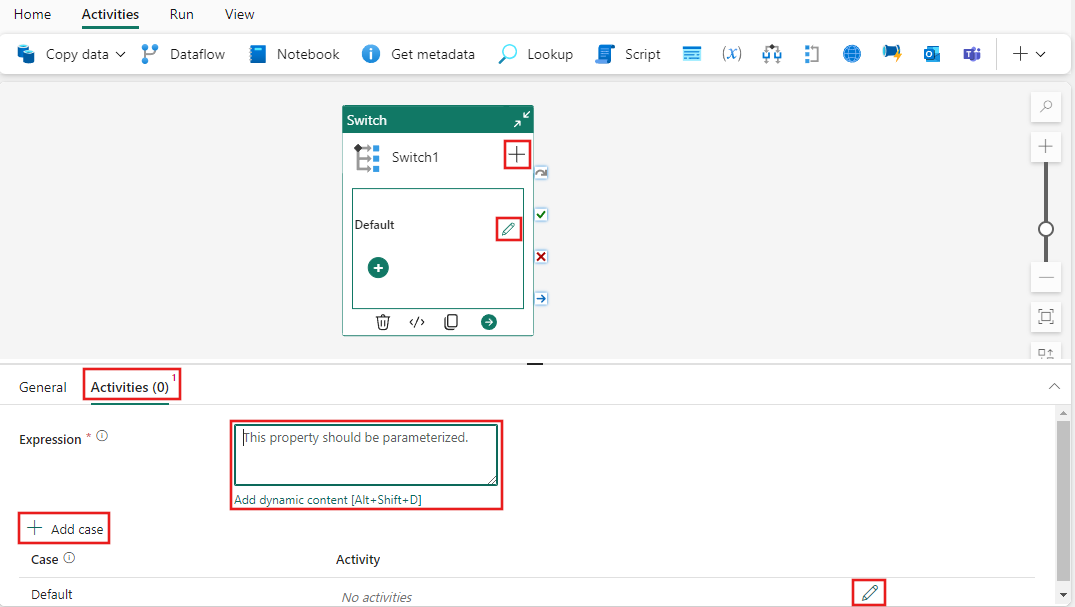Image resolution: width=1075 pixels, height=607 pixels.
Task: Collapse the properties pane with the chevron
Action: (x=1054, y=385)
